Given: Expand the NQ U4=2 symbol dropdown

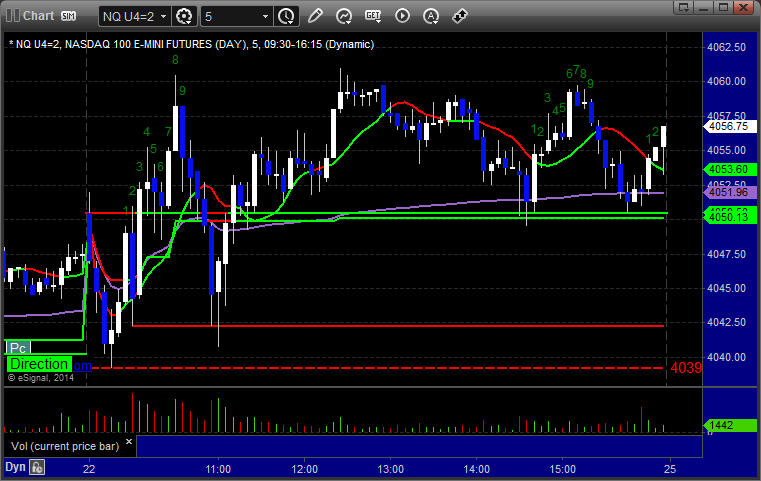Looking at the screenshot, I should [x=164, y=17].
